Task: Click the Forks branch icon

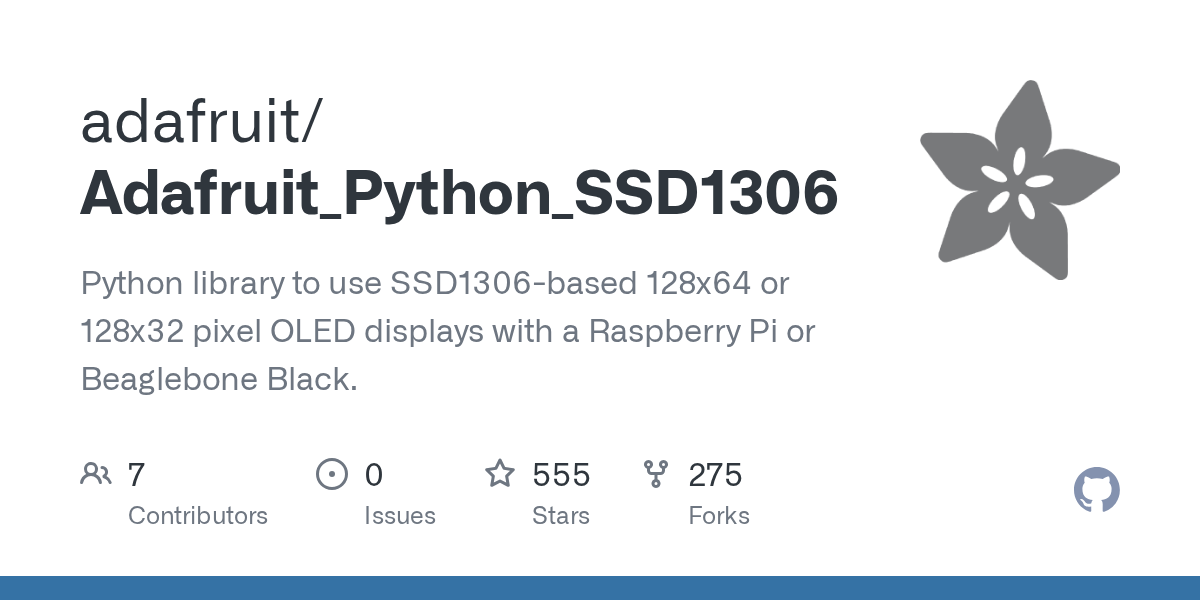Action: [656, 474]
